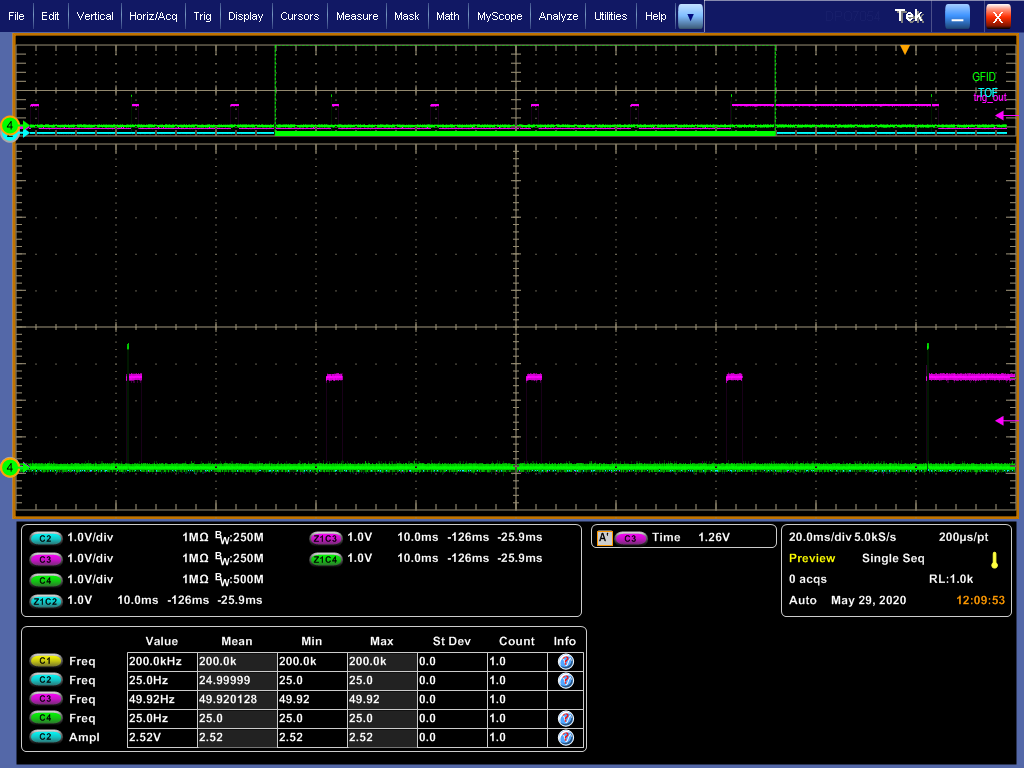This screenshot has width=1024, height=768.
Task: Click the trigger slope A' icon
Action: [603, 537]
